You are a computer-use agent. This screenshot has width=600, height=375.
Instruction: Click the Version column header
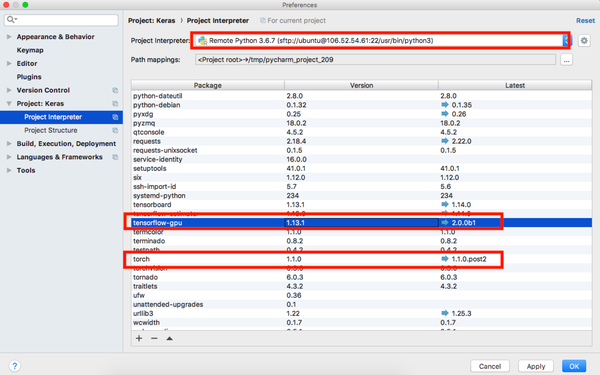(361, 85)
